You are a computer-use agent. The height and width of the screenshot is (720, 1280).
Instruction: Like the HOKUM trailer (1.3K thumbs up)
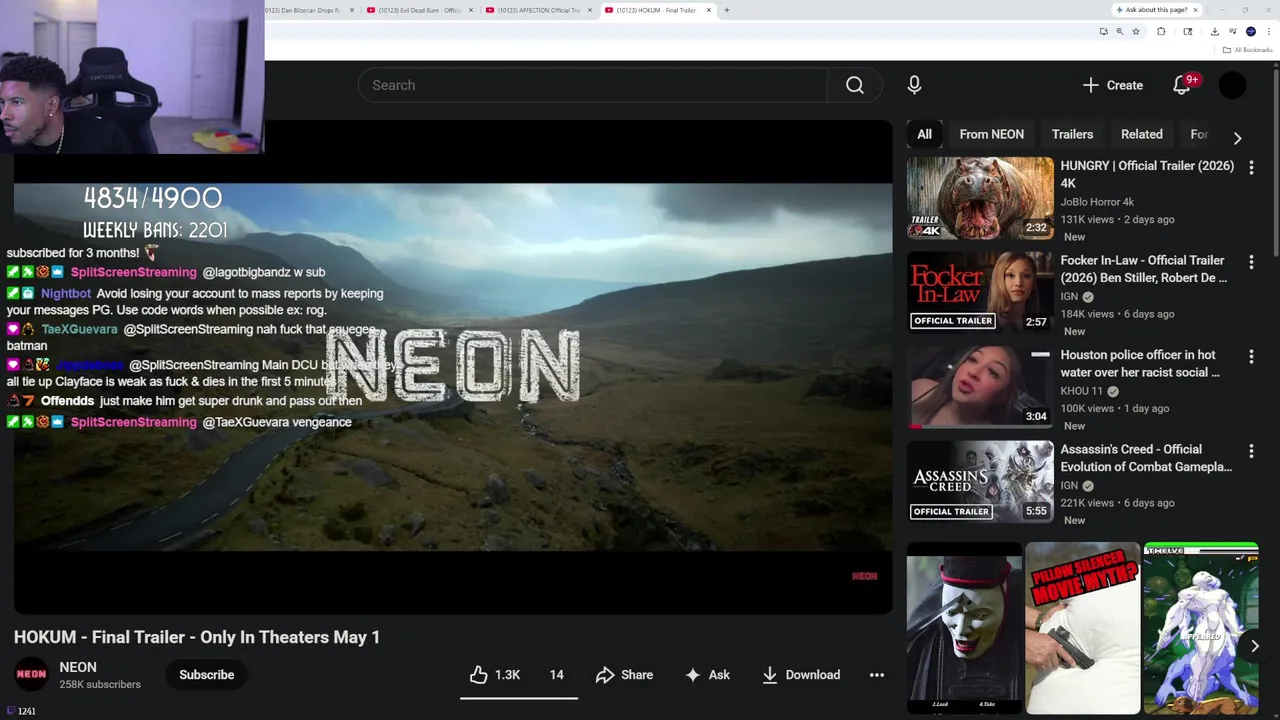pos(496,675)
